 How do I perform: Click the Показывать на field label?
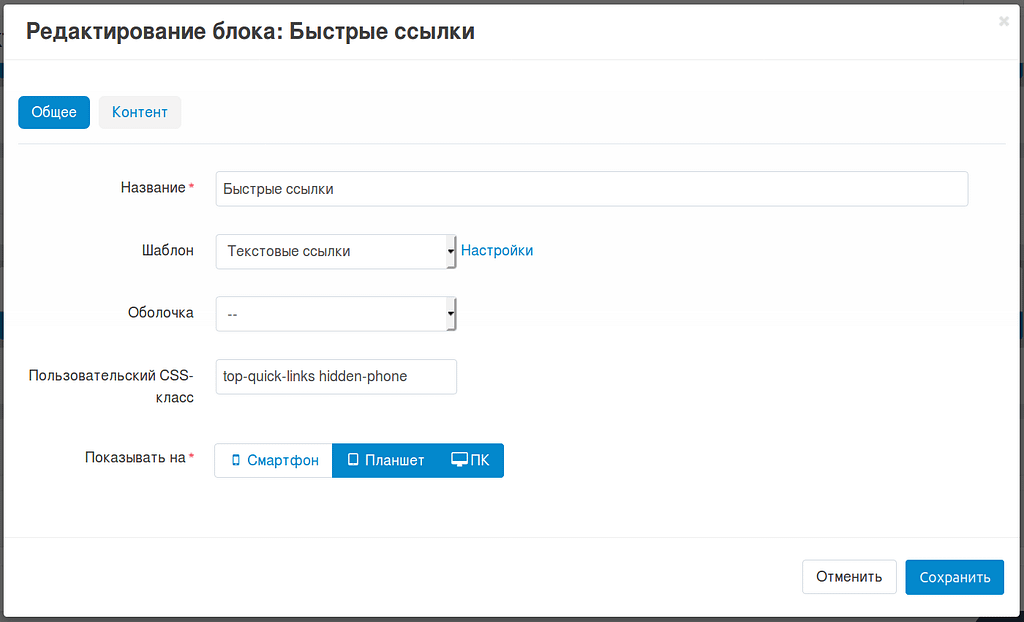click(x=135, y=458)
